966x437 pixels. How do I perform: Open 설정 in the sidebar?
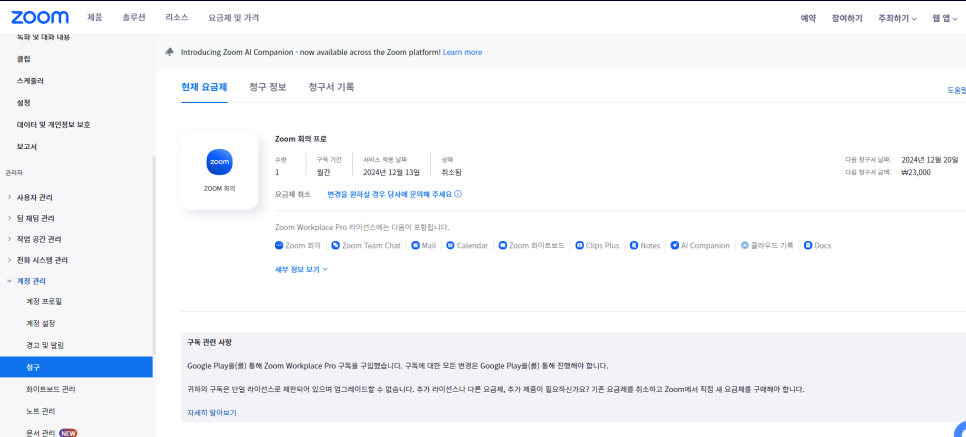[23, 103]
